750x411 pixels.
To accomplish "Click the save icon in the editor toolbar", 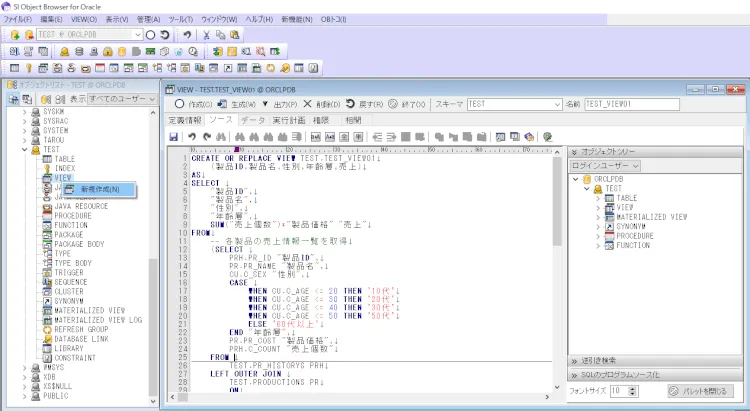I will click(x=173, y=136).
